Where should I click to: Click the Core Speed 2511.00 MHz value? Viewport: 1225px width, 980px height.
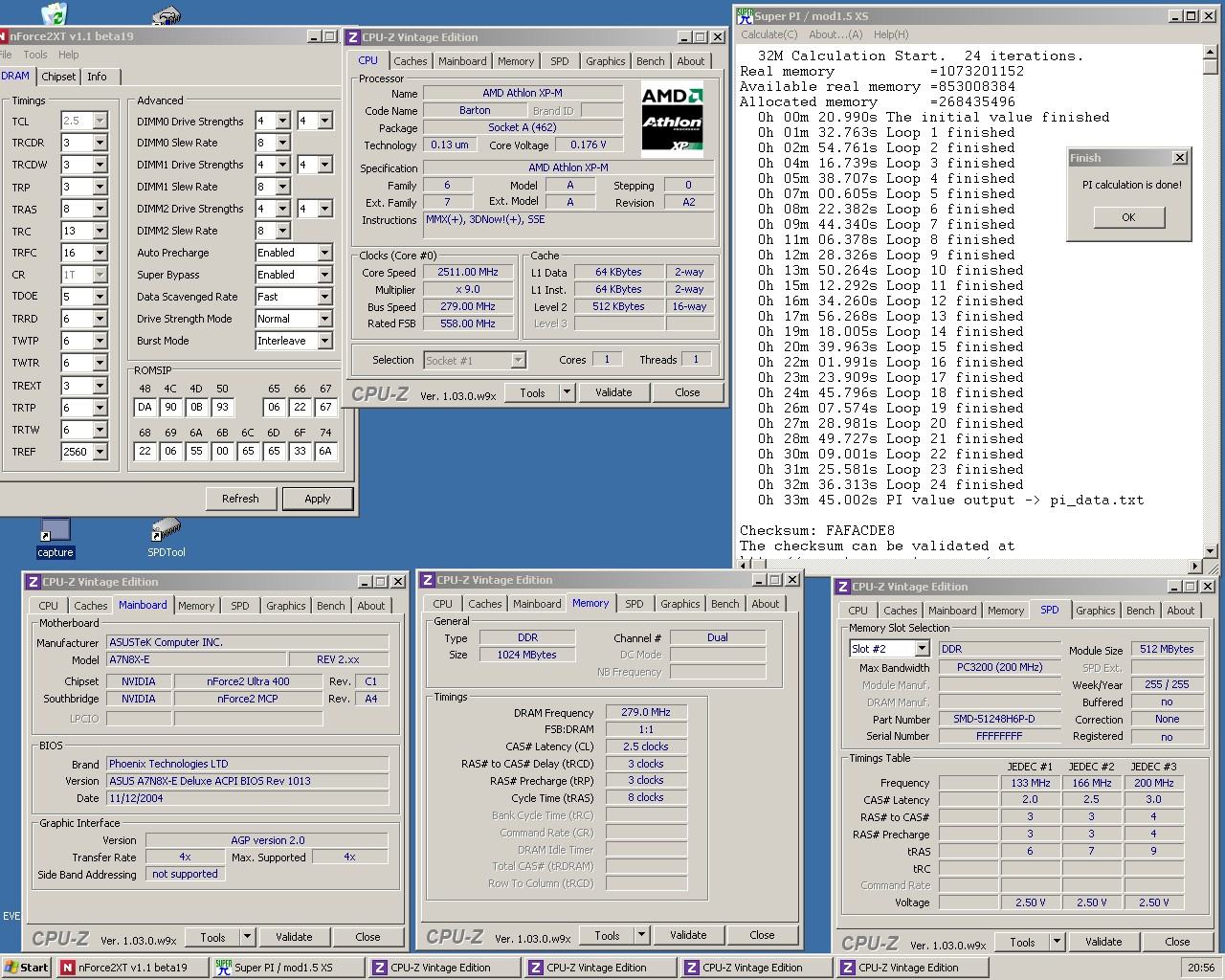[x=468, y=272]
